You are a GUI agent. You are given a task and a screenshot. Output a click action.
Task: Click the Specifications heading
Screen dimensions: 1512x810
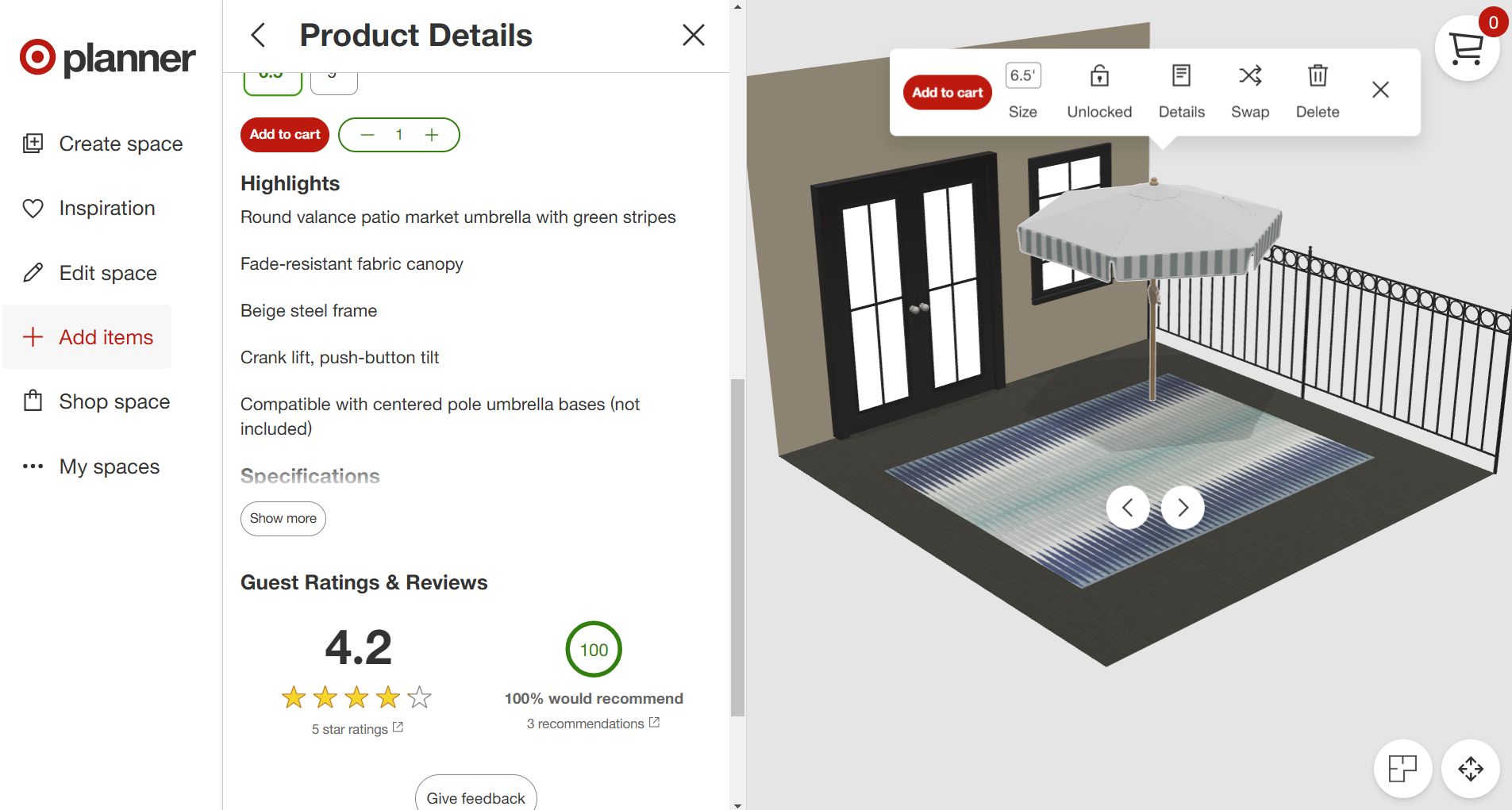coord(310,476)
